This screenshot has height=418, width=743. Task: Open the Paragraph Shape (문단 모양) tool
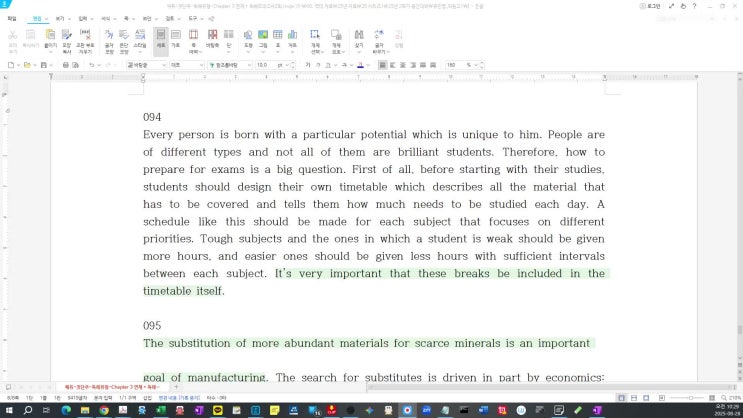point(122,39)
